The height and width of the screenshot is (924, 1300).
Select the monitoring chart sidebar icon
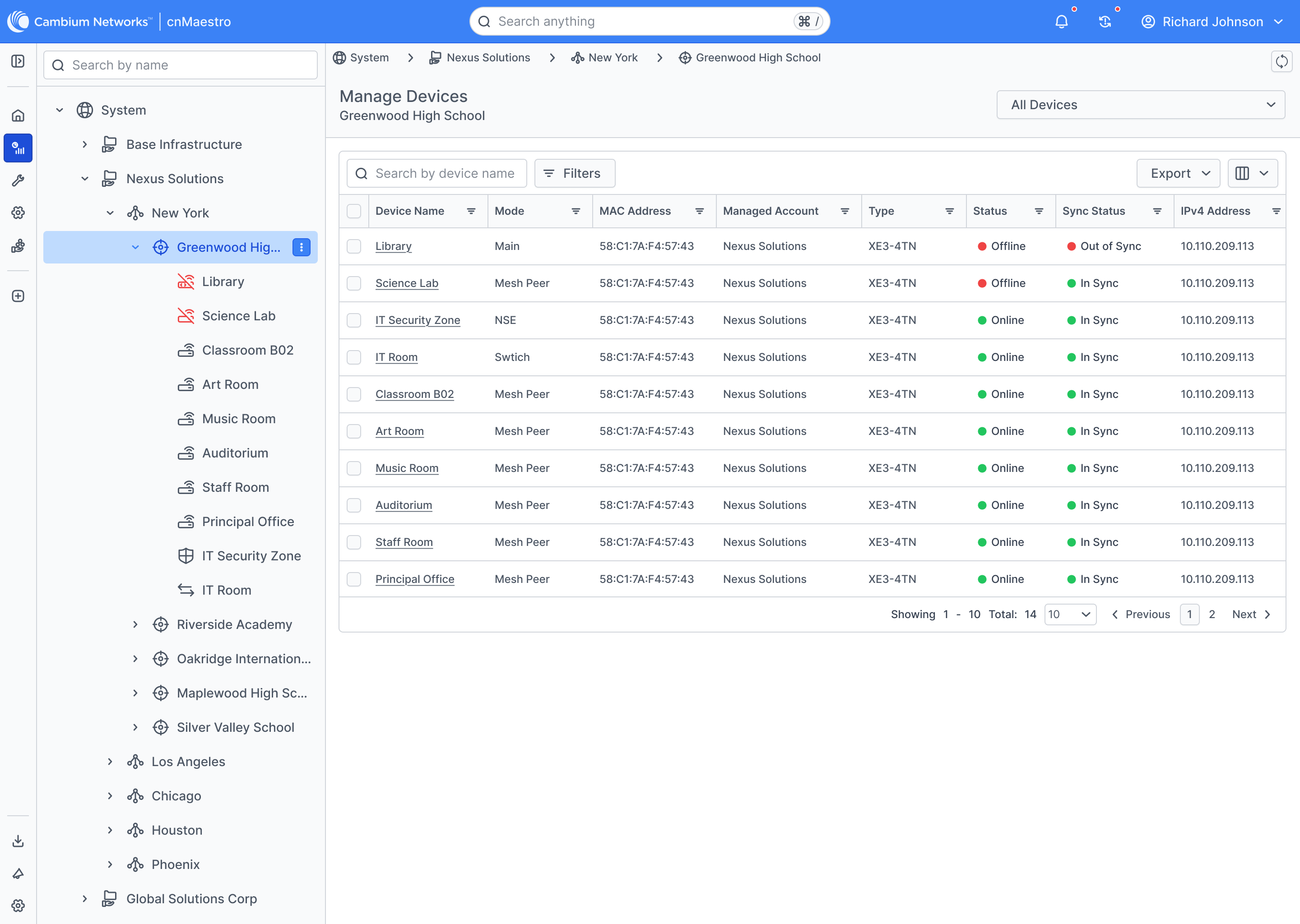[x=18, y=148]
